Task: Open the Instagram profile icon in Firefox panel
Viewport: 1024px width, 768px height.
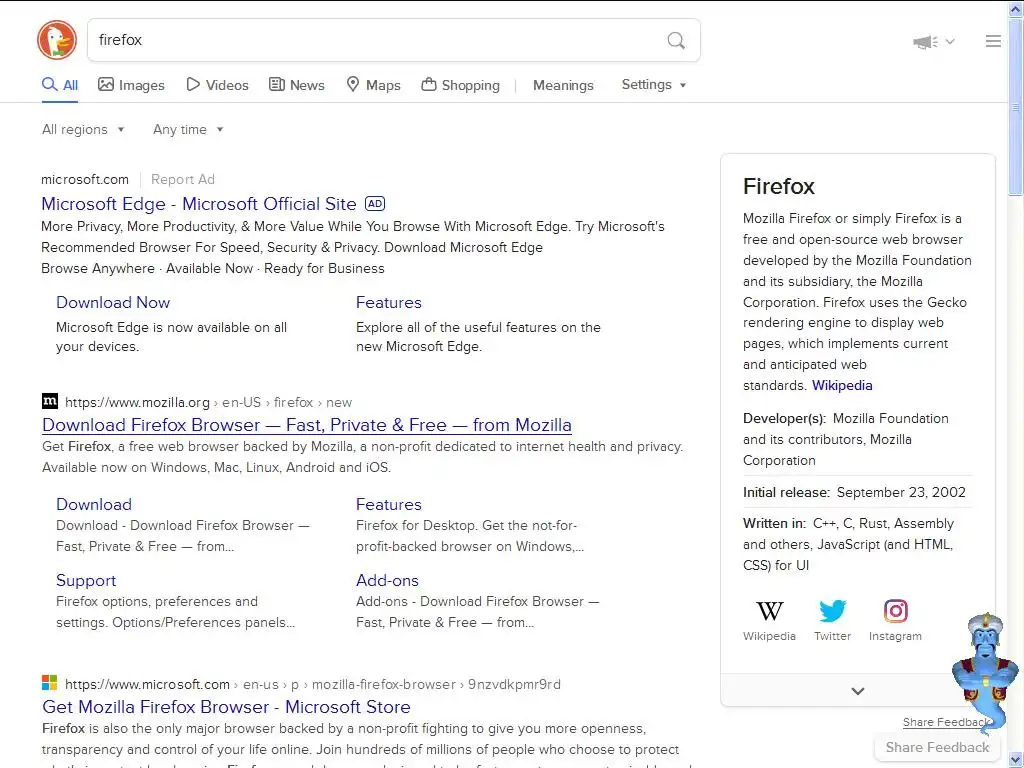Action: pyautogui.click(x=895, y=611)
